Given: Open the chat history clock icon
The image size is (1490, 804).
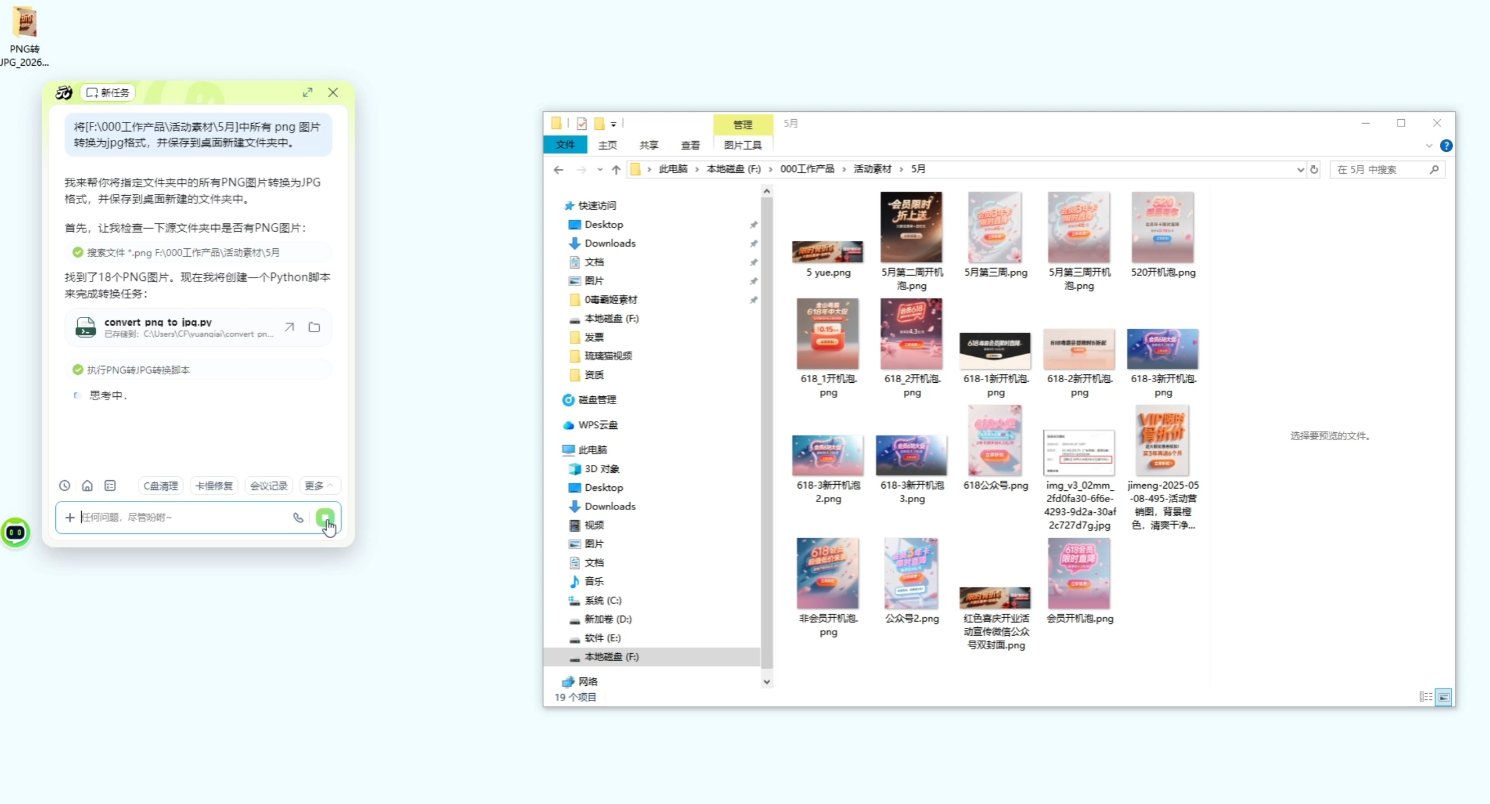Looking at the screenshot, I should tap(65, 486).
